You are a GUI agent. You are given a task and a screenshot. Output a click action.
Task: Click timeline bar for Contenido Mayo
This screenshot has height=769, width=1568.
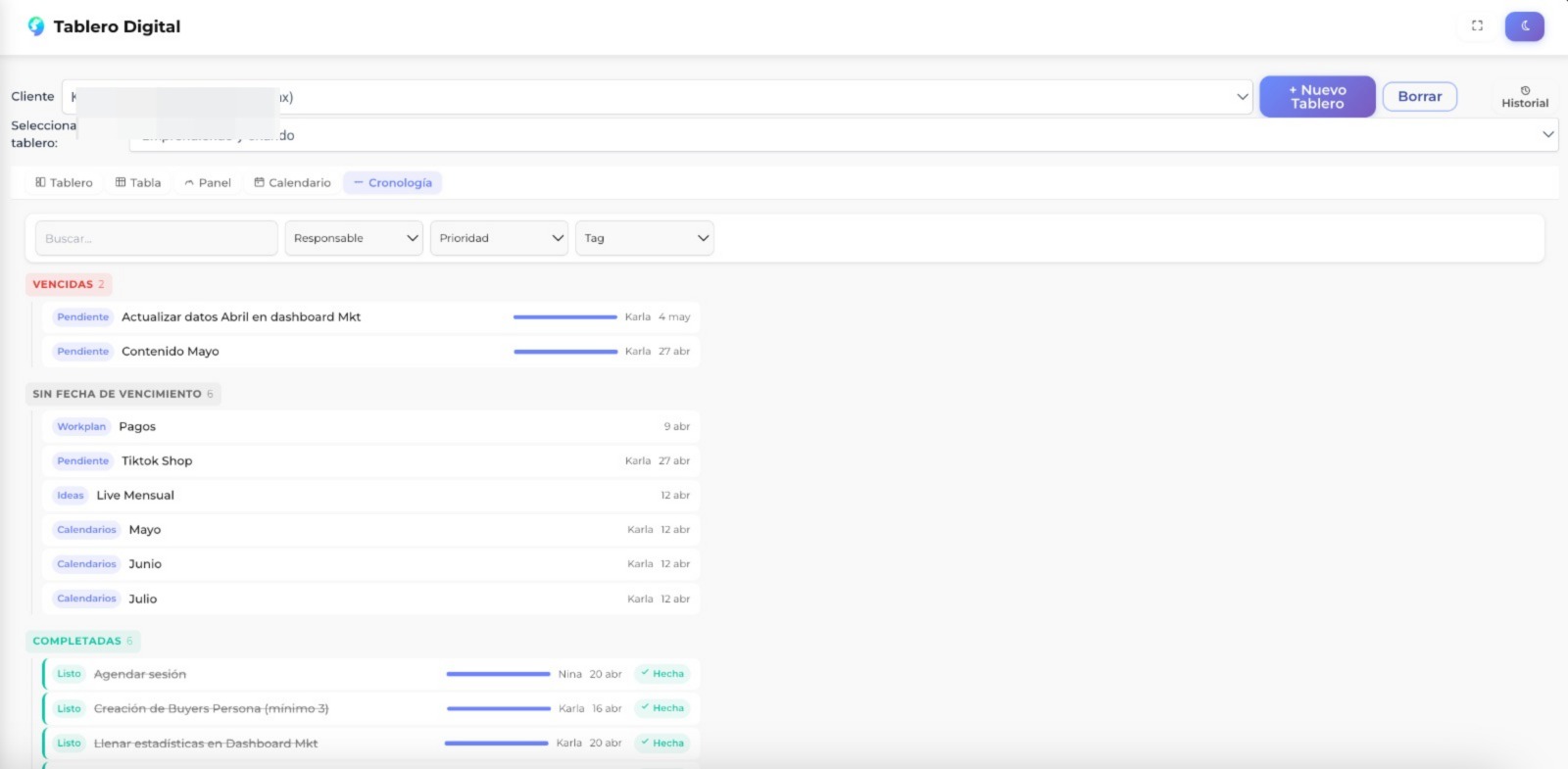coord(565,352)
